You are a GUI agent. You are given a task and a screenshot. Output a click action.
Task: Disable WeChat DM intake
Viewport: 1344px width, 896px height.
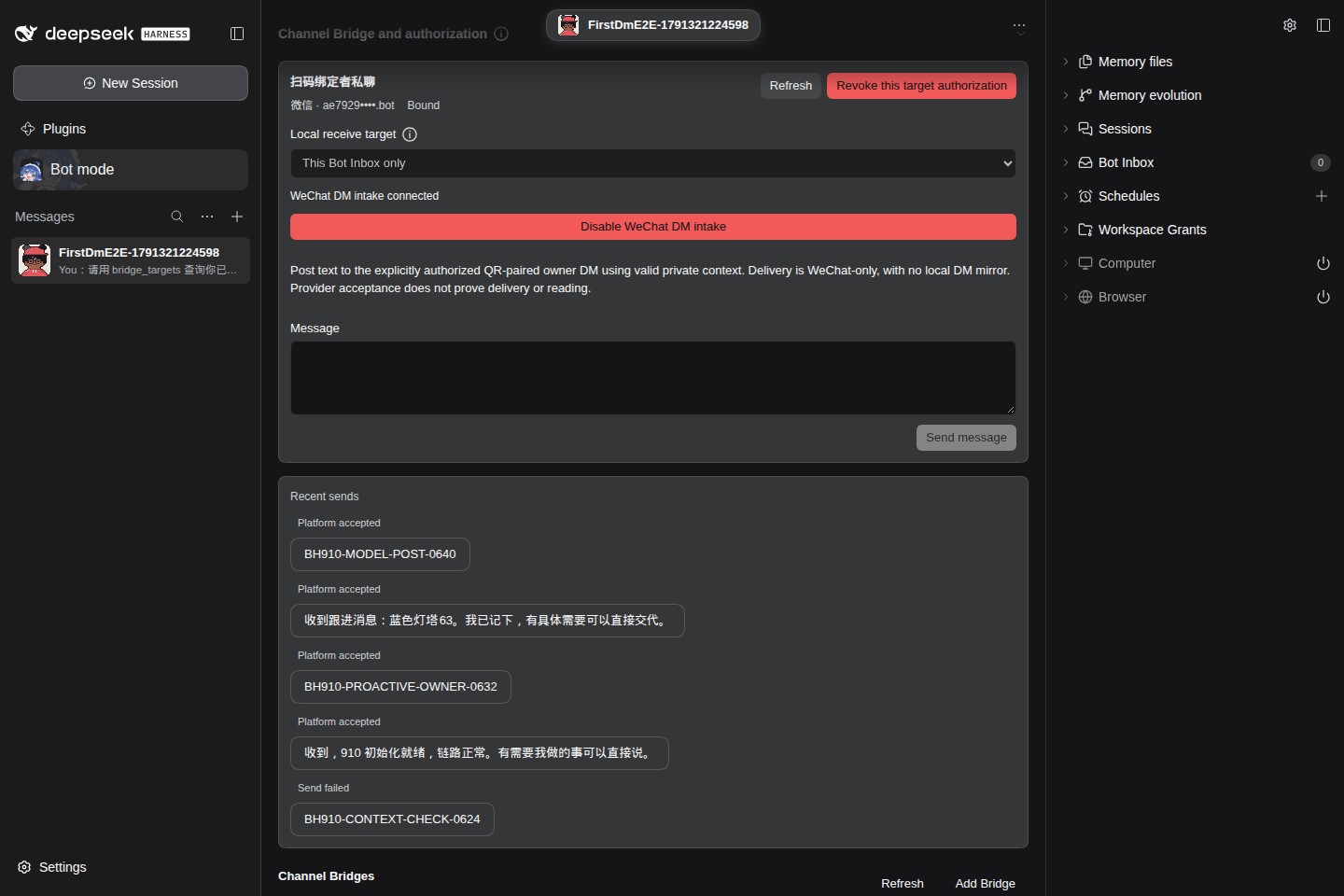653,227
